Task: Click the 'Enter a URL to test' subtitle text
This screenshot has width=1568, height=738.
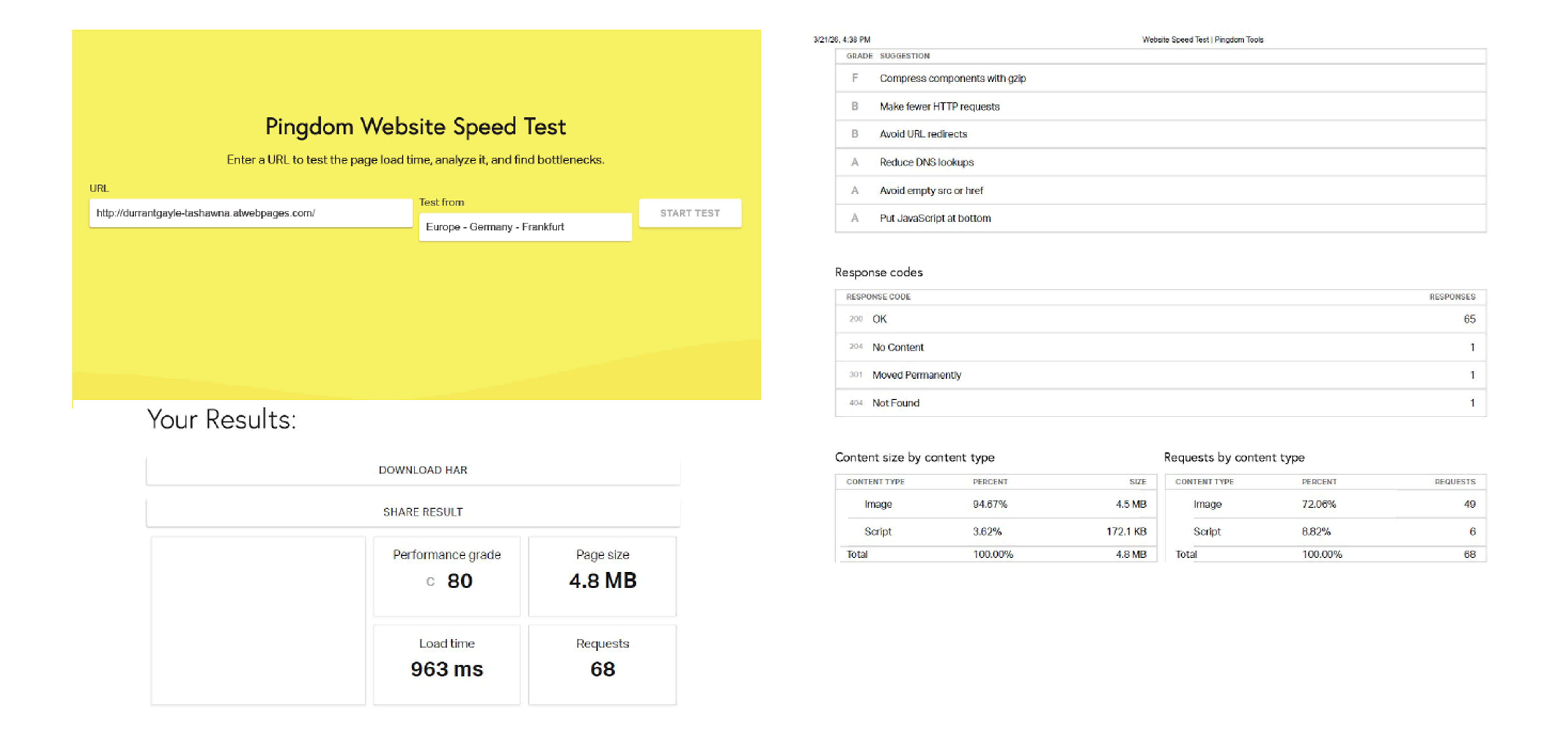Action: coord(416,160)
